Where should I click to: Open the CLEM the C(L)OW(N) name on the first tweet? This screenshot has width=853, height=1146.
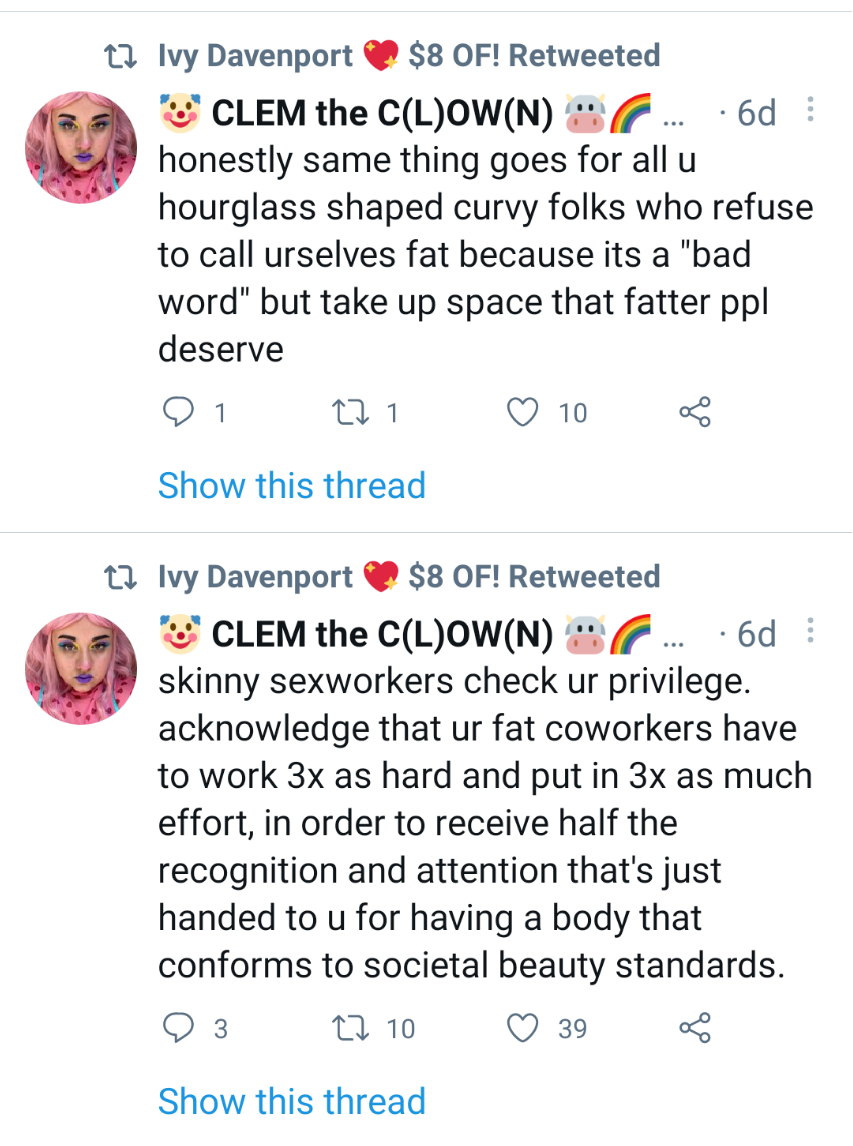coord(383,114)
